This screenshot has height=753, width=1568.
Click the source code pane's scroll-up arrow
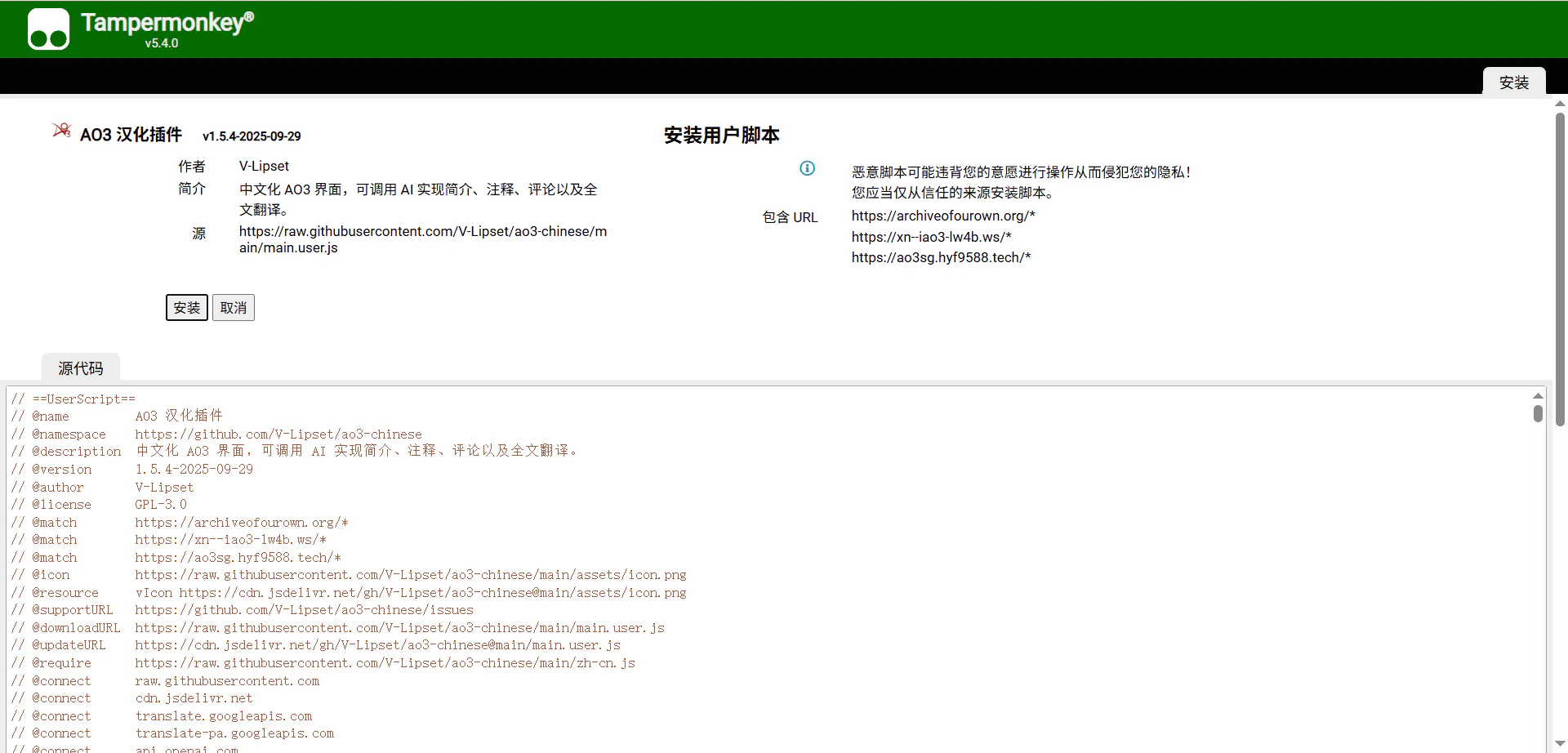[x=1538, y=396]
